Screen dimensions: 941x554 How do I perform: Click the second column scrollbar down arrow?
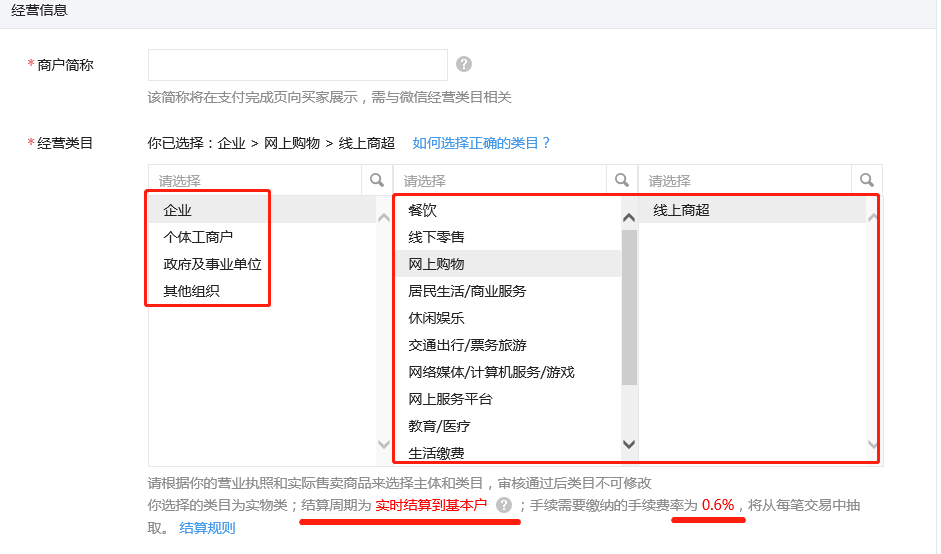pyautogui.click(x=629, y=443)
